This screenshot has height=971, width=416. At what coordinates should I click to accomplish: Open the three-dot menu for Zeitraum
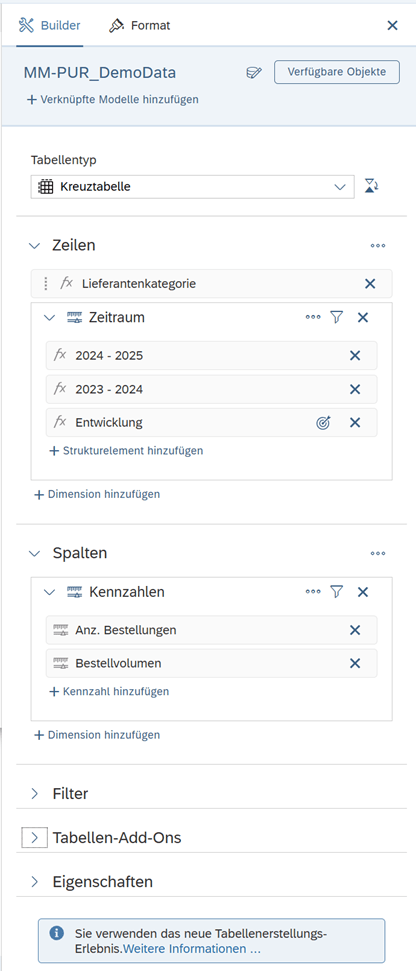pyautogui.click(x=313, y=318)
